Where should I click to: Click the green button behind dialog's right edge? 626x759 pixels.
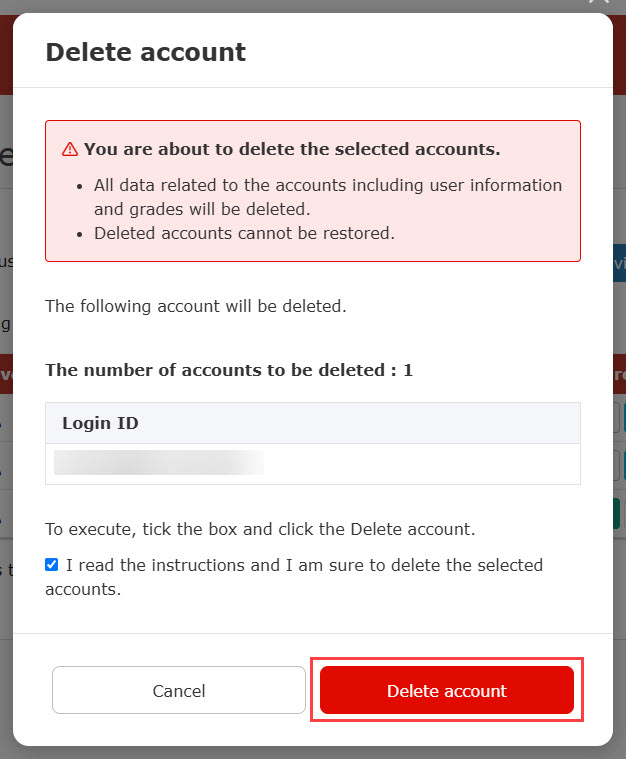point(618,514)
